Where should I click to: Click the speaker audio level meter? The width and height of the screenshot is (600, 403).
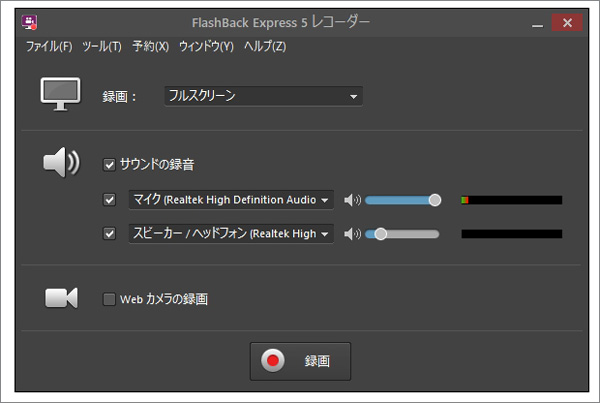512,234
